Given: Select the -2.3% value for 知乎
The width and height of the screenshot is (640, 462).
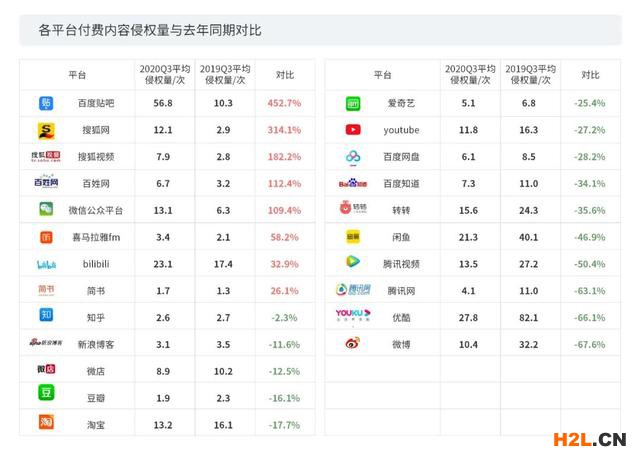Looking at the screenshot, I should pyautogui.click(x=284, y=318).
